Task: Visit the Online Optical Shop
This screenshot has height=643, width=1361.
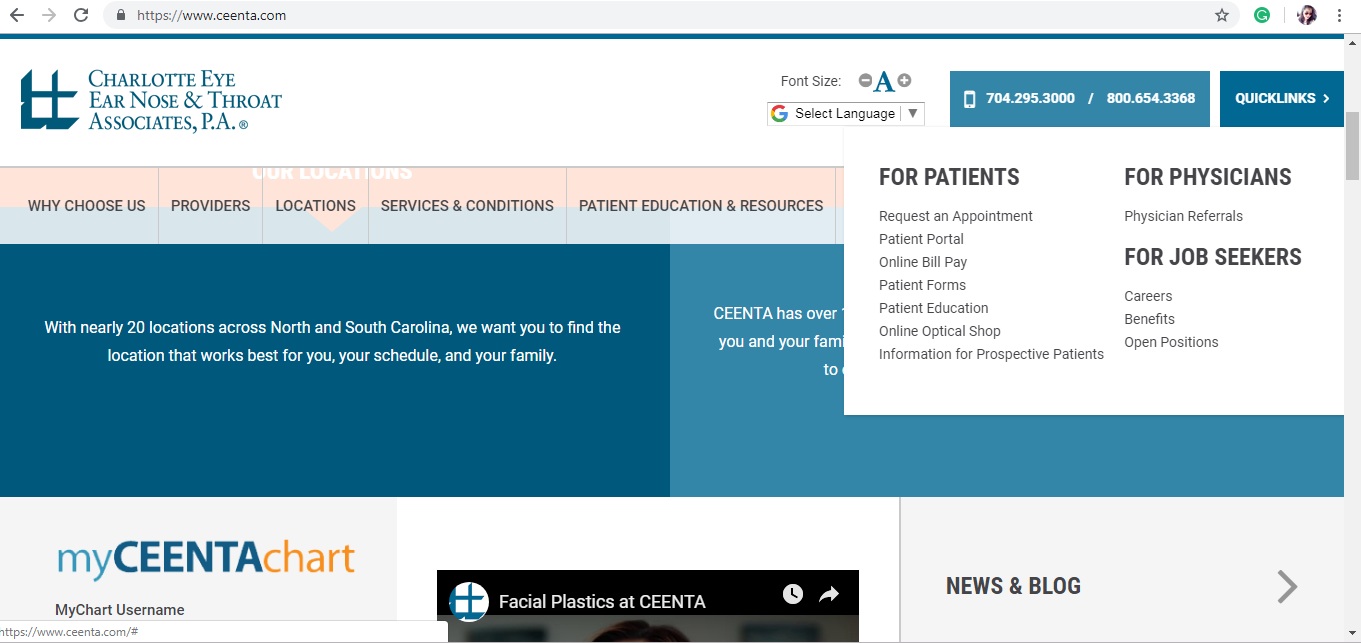Action: tap(940, 331)
